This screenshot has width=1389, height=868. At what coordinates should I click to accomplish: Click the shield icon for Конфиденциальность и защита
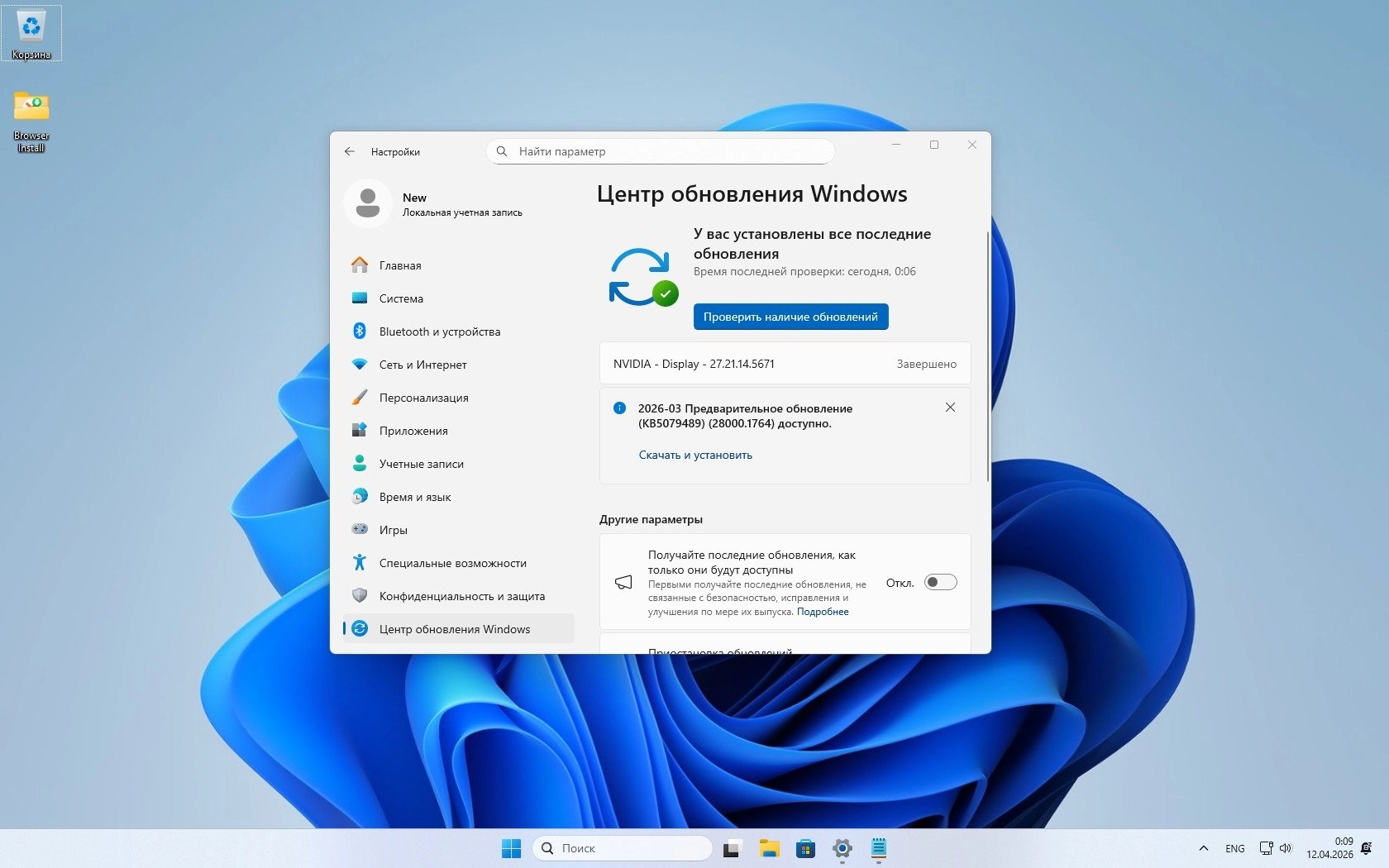point(360,596)
